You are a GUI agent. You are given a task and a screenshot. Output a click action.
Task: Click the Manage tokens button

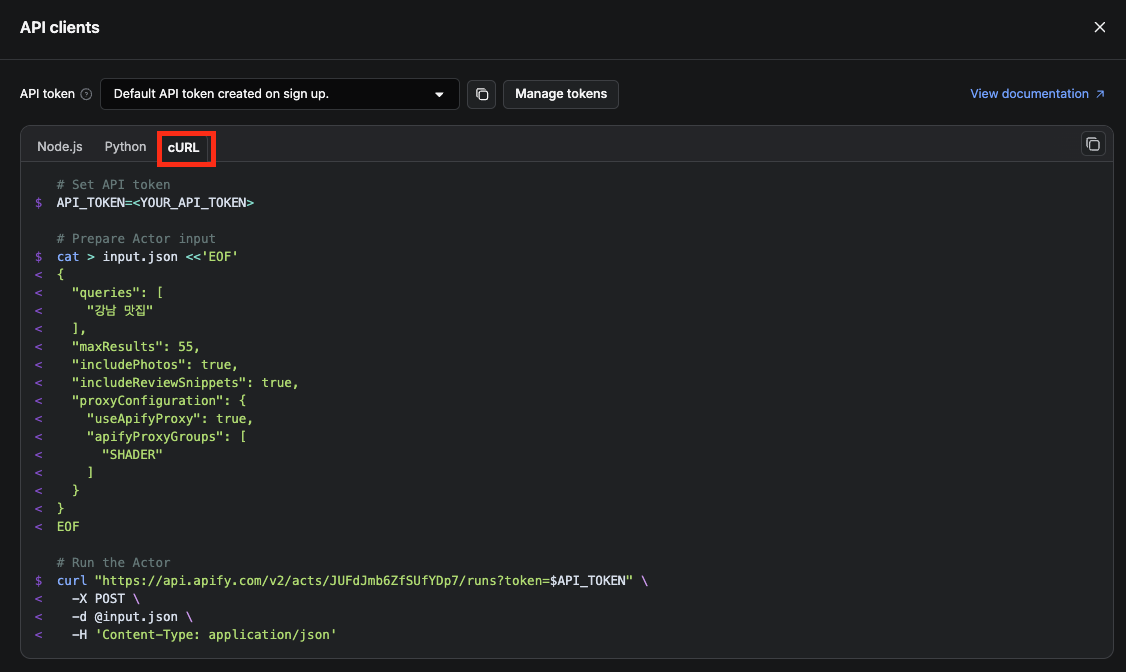561,94
